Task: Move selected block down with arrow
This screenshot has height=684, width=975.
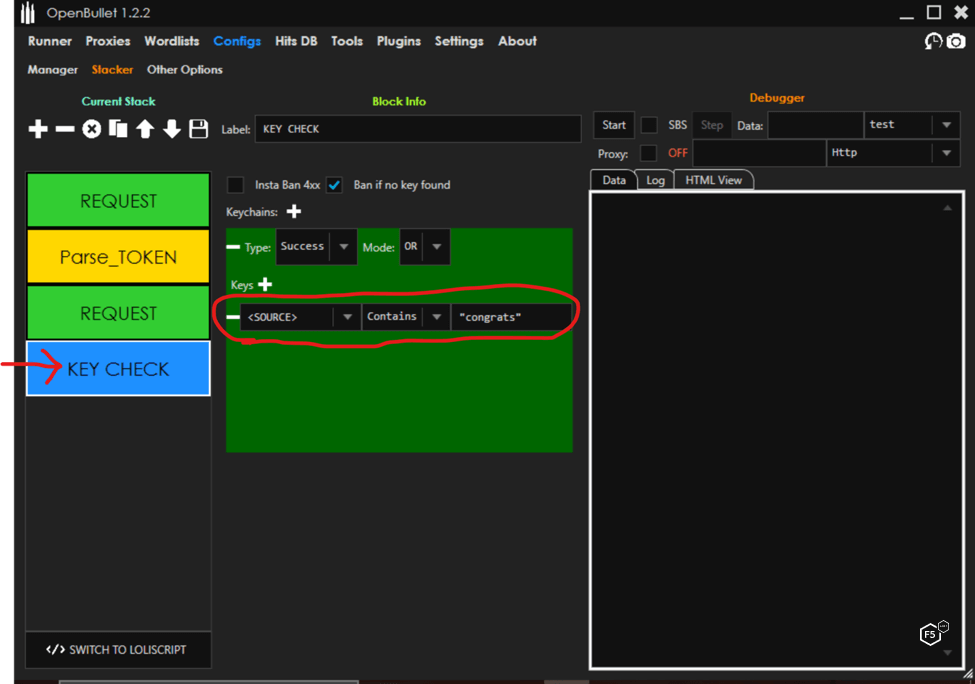Action: click(172, 129)
